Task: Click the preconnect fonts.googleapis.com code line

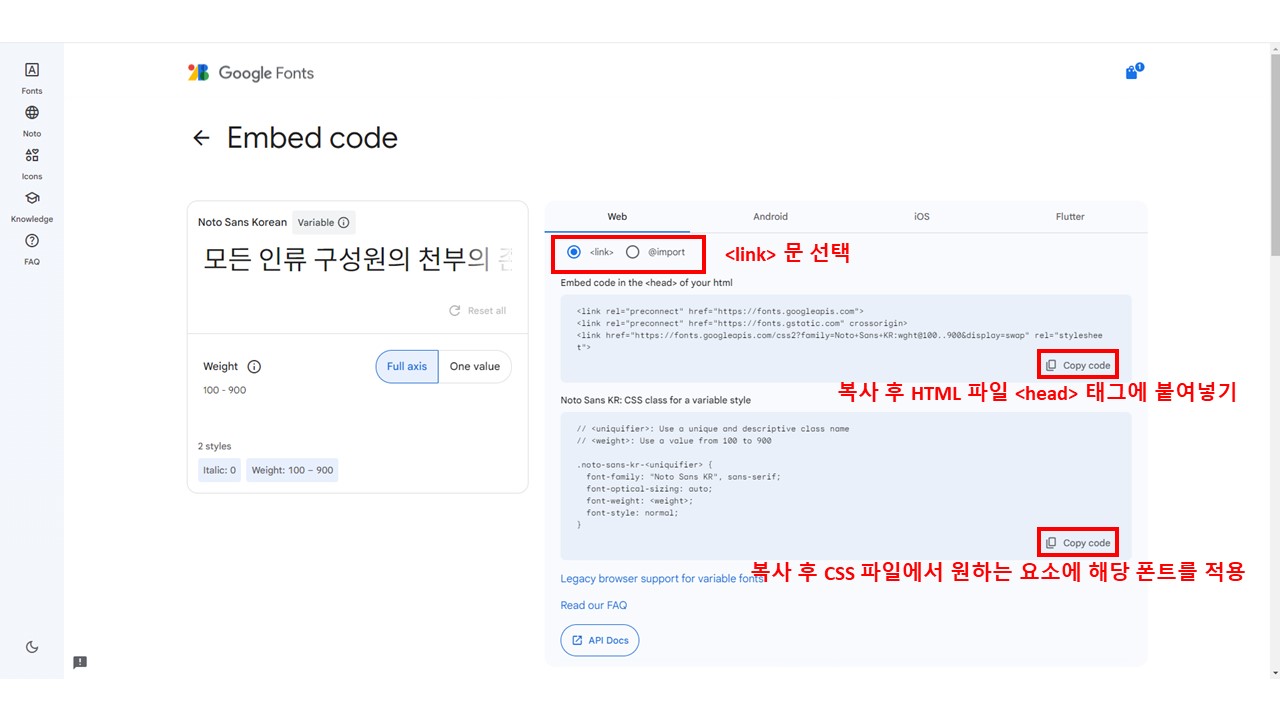Action: (x=720, y=311)
